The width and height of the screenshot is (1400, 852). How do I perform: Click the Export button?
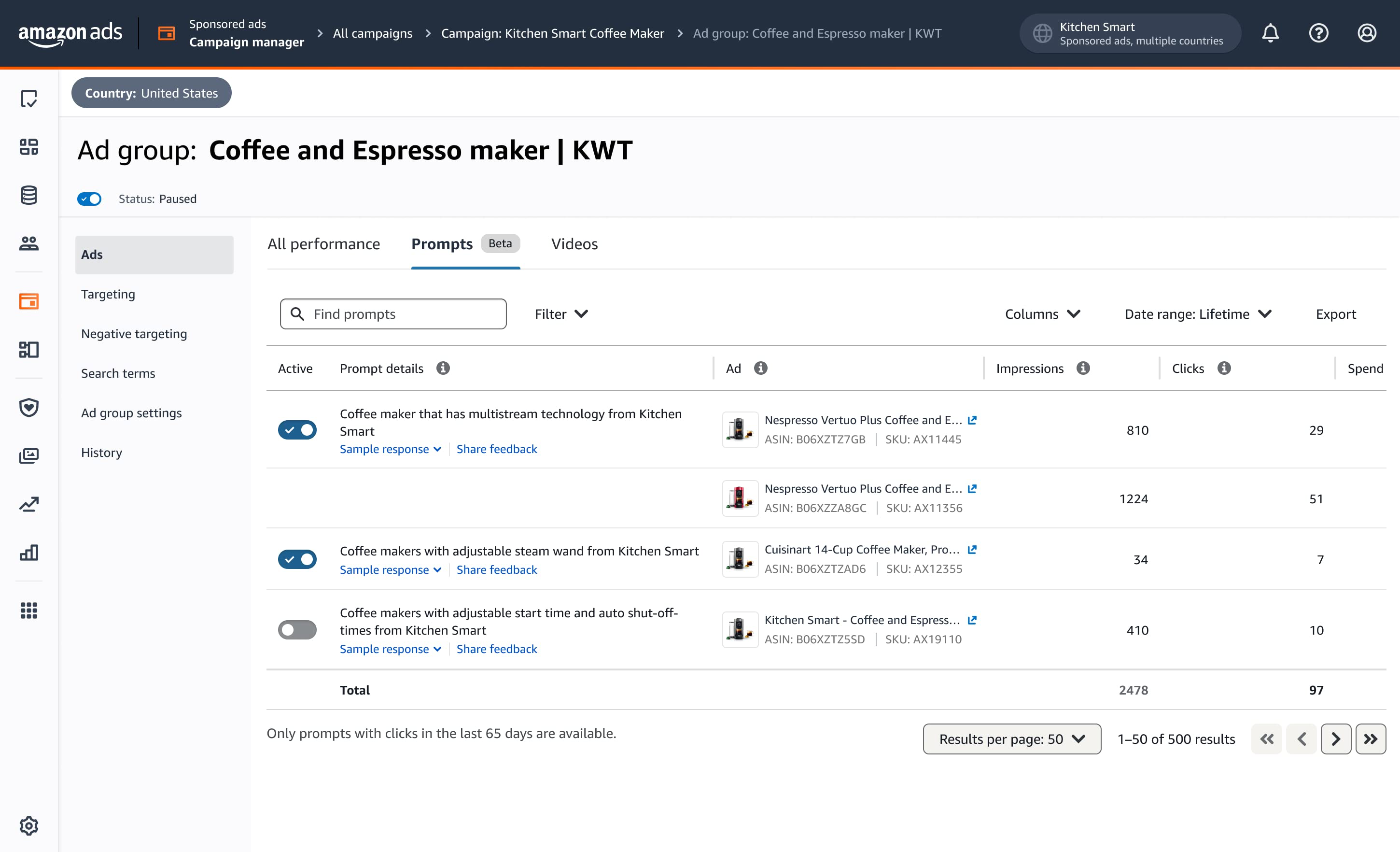coord(1335,314)
